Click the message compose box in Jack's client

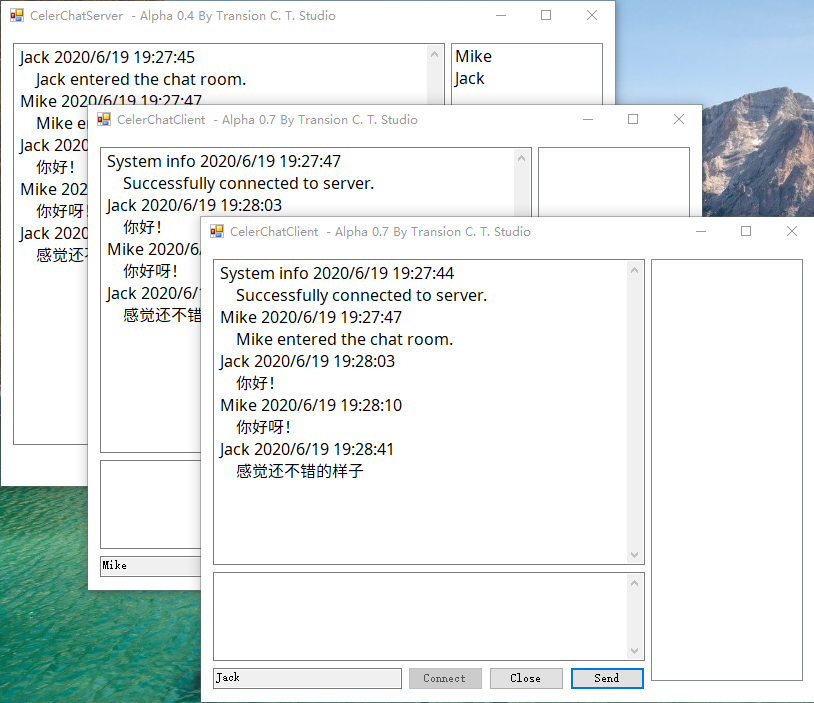420,616
